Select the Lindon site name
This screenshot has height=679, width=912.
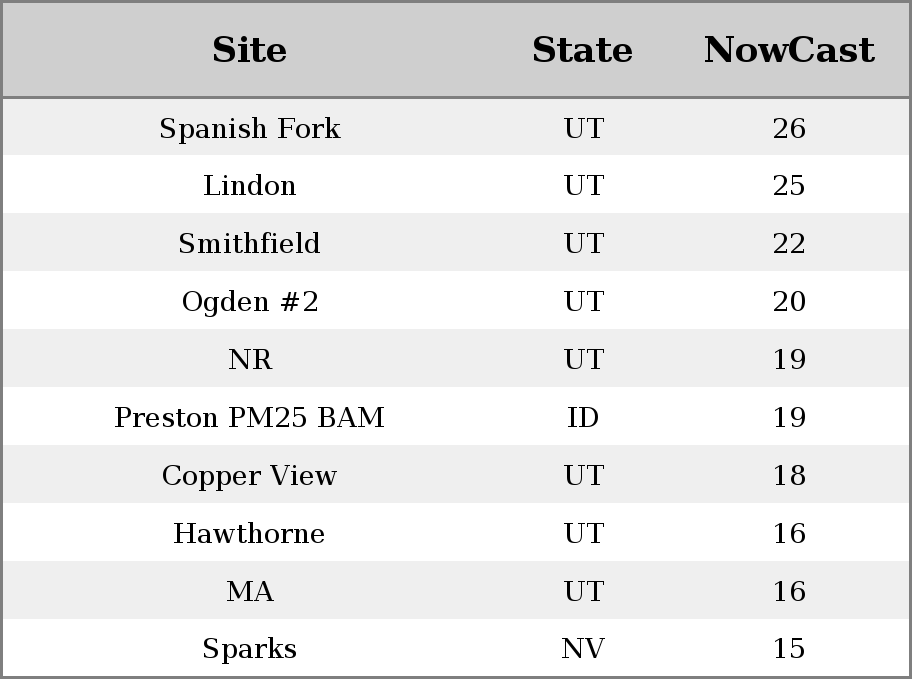pos(249,186)
